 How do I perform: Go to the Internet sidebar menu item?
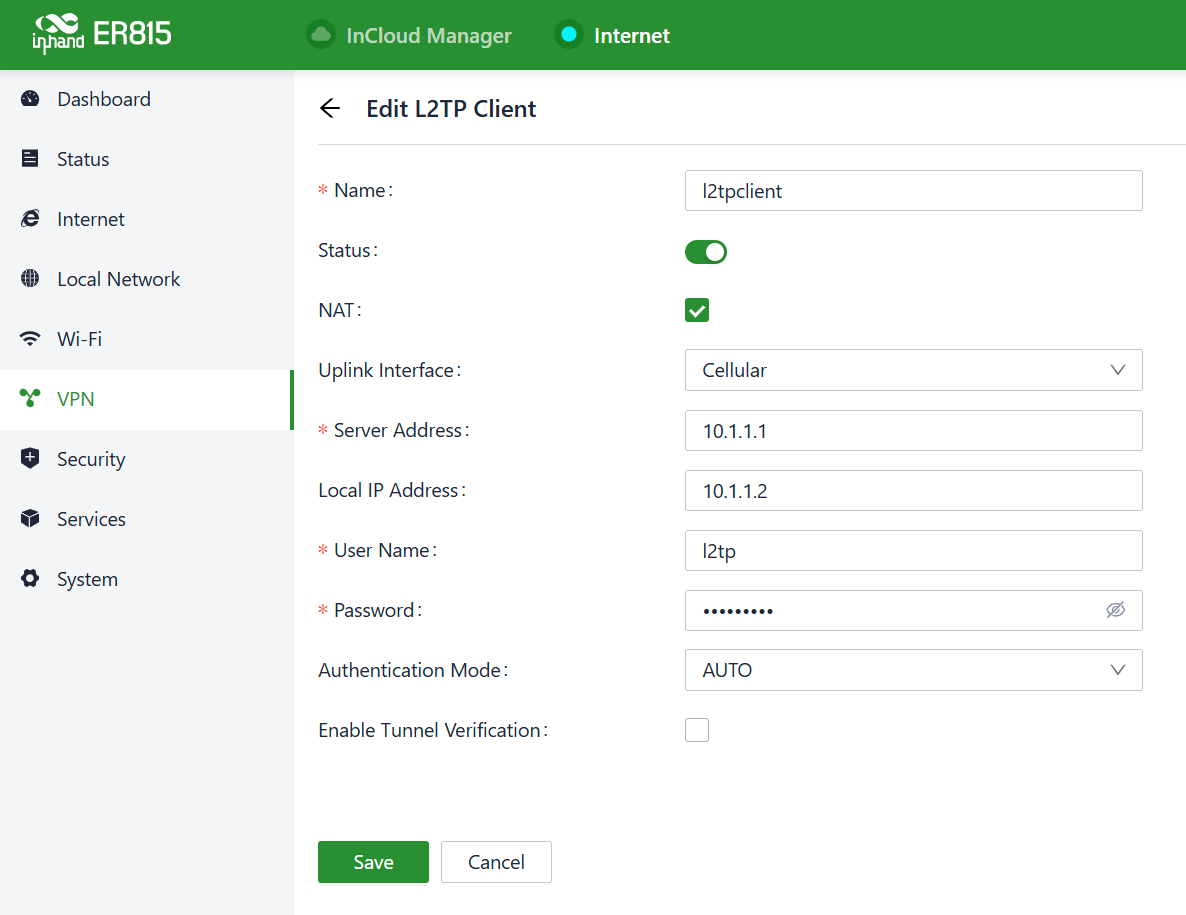tap(90, 219)
